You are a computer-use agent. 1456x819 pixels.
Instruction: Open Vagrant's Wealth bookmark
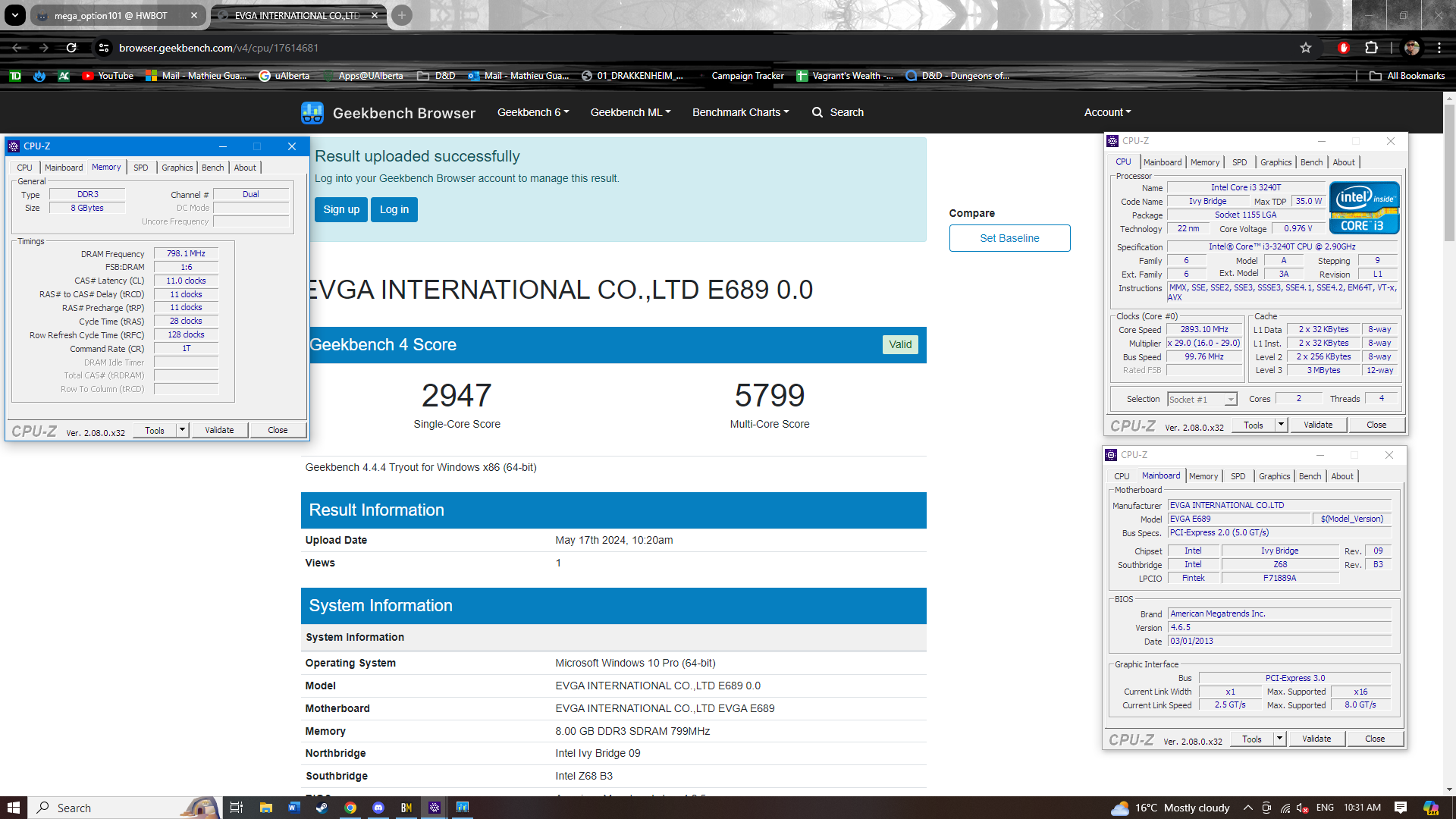click(845, 76)
